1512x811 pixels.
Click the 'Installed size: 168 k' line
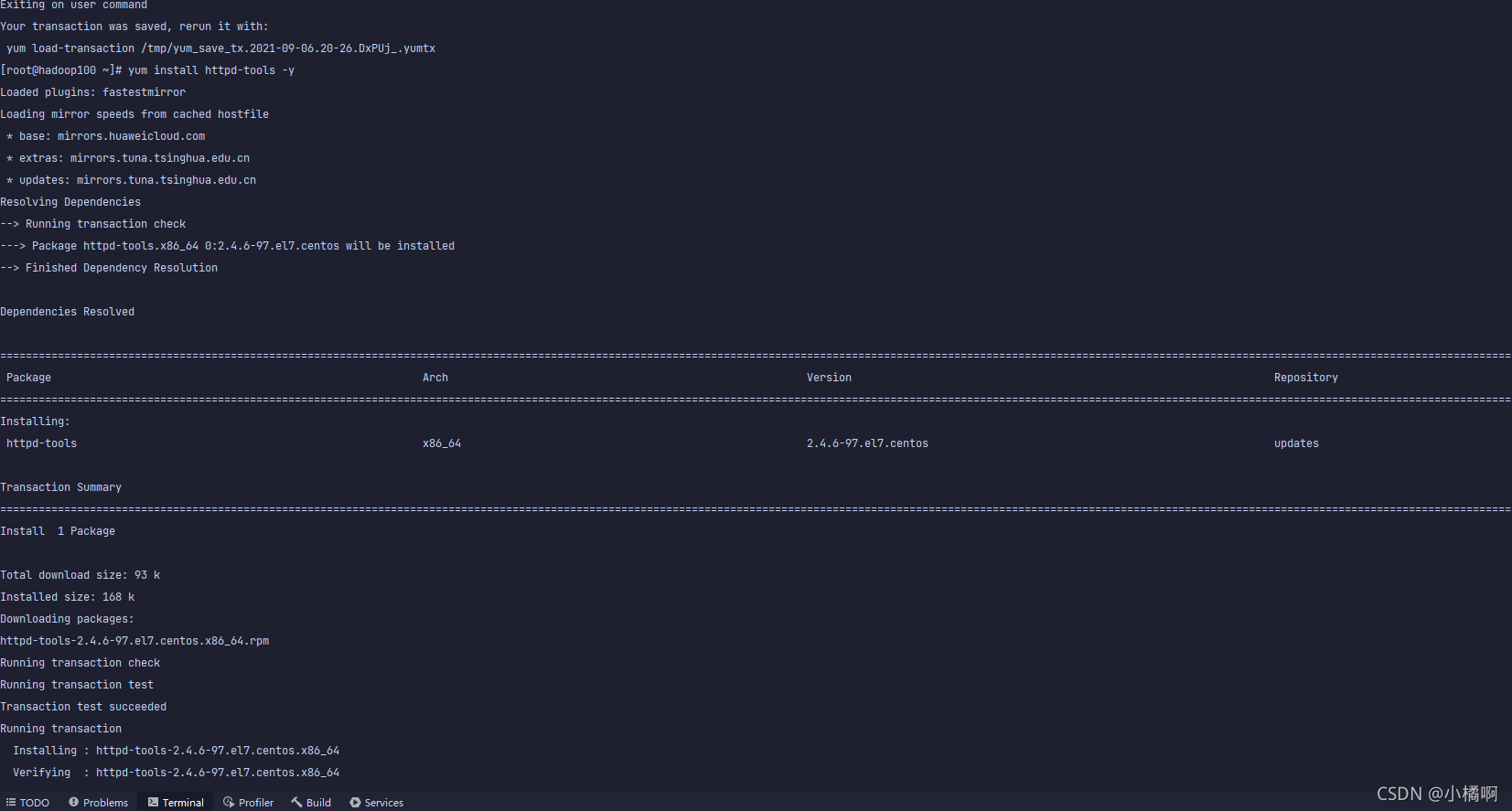click(67, 597)
